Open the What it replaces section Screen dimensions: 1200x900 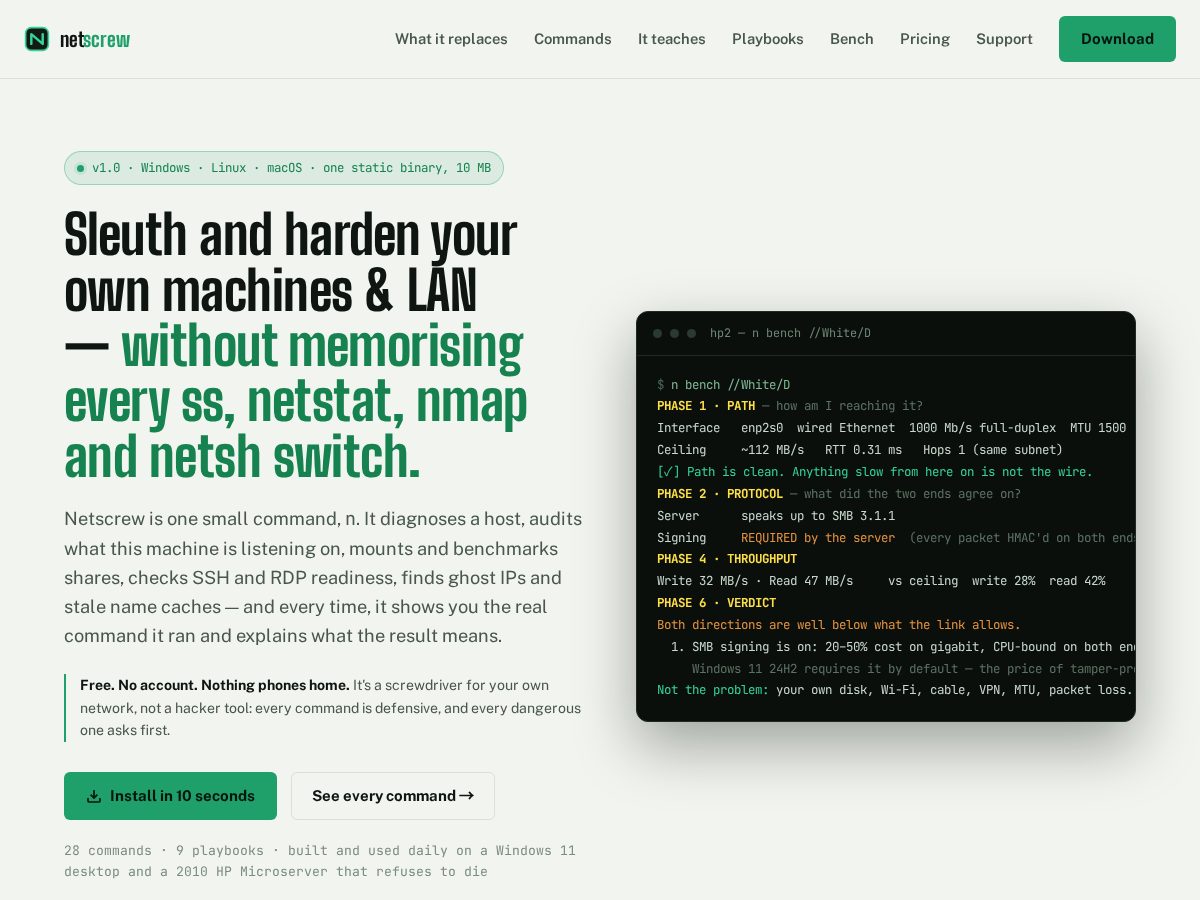pyautogui.click(x=451, y=39)
